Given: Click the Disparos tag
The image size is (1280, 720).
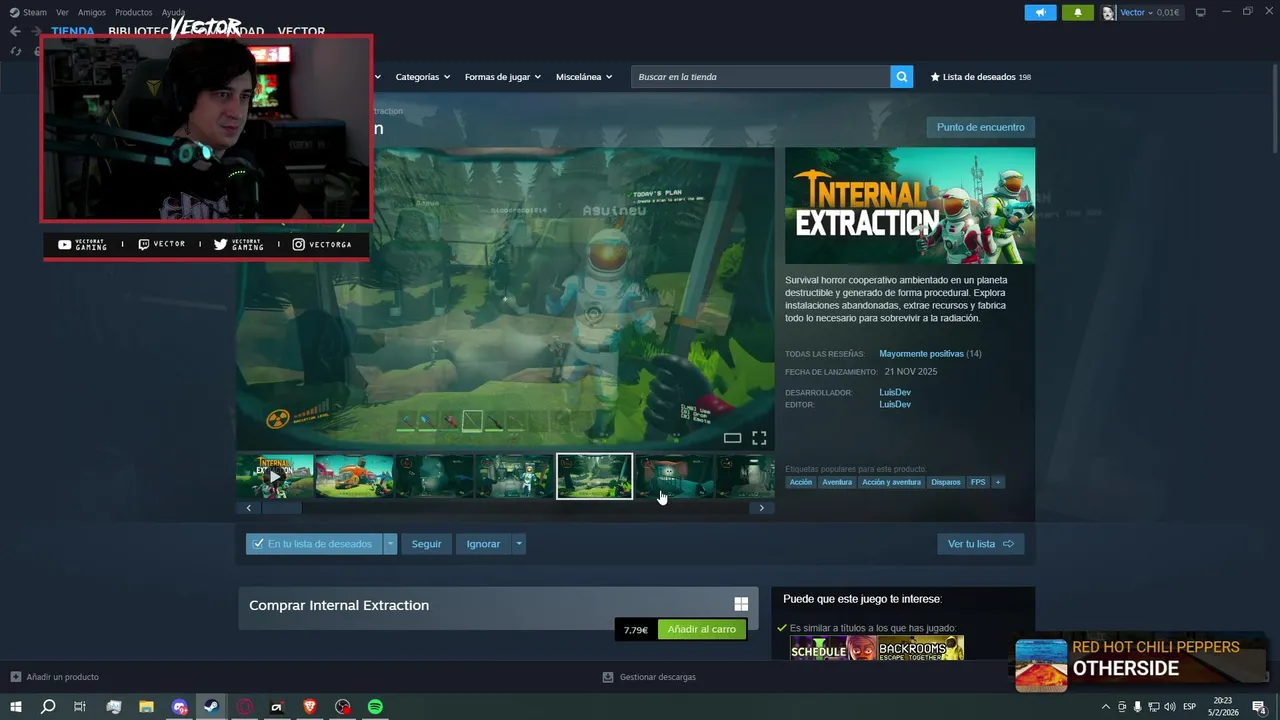Looking at the screenshot, I should pos(945,482).
